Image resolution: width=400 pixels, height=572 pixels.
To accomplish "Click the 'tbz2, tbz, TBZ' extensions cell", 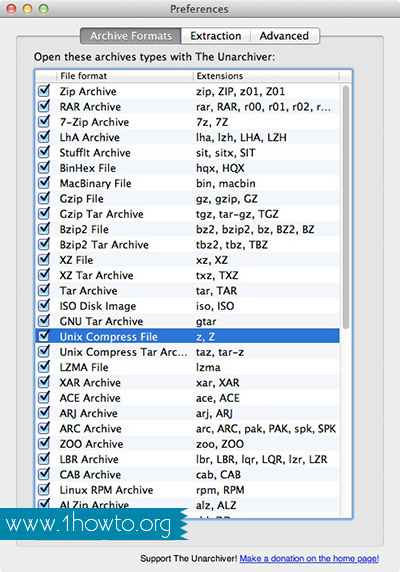I will pyautogui.click(x=232, y=244).
